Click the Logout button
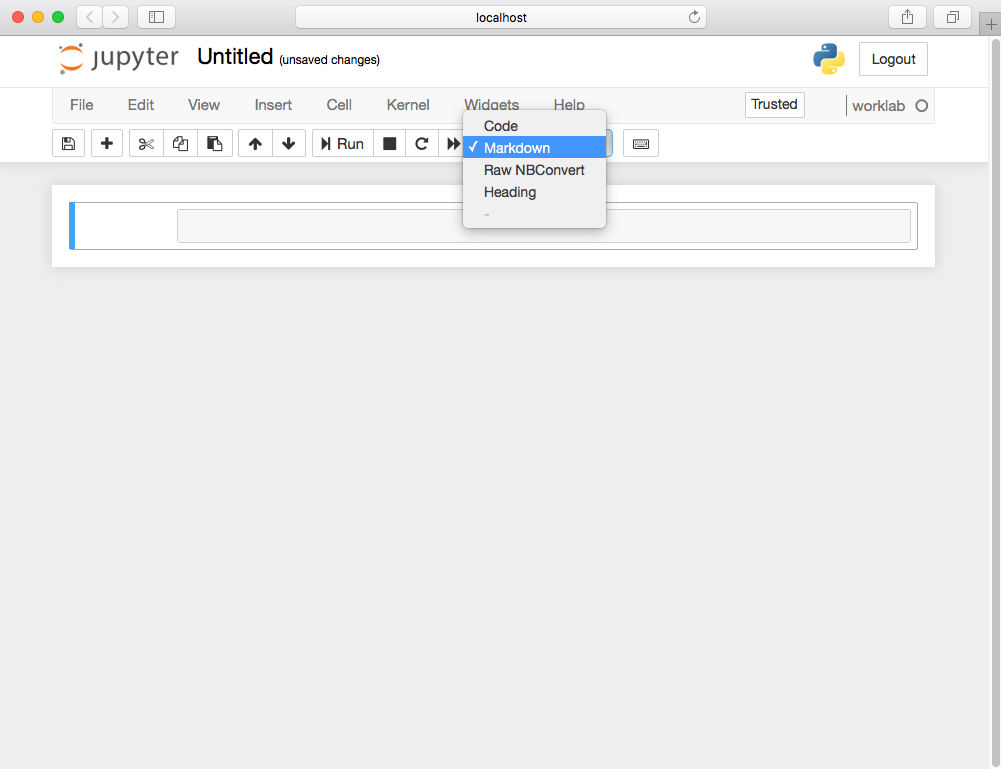1001x769 pixels. click(892, 59)
